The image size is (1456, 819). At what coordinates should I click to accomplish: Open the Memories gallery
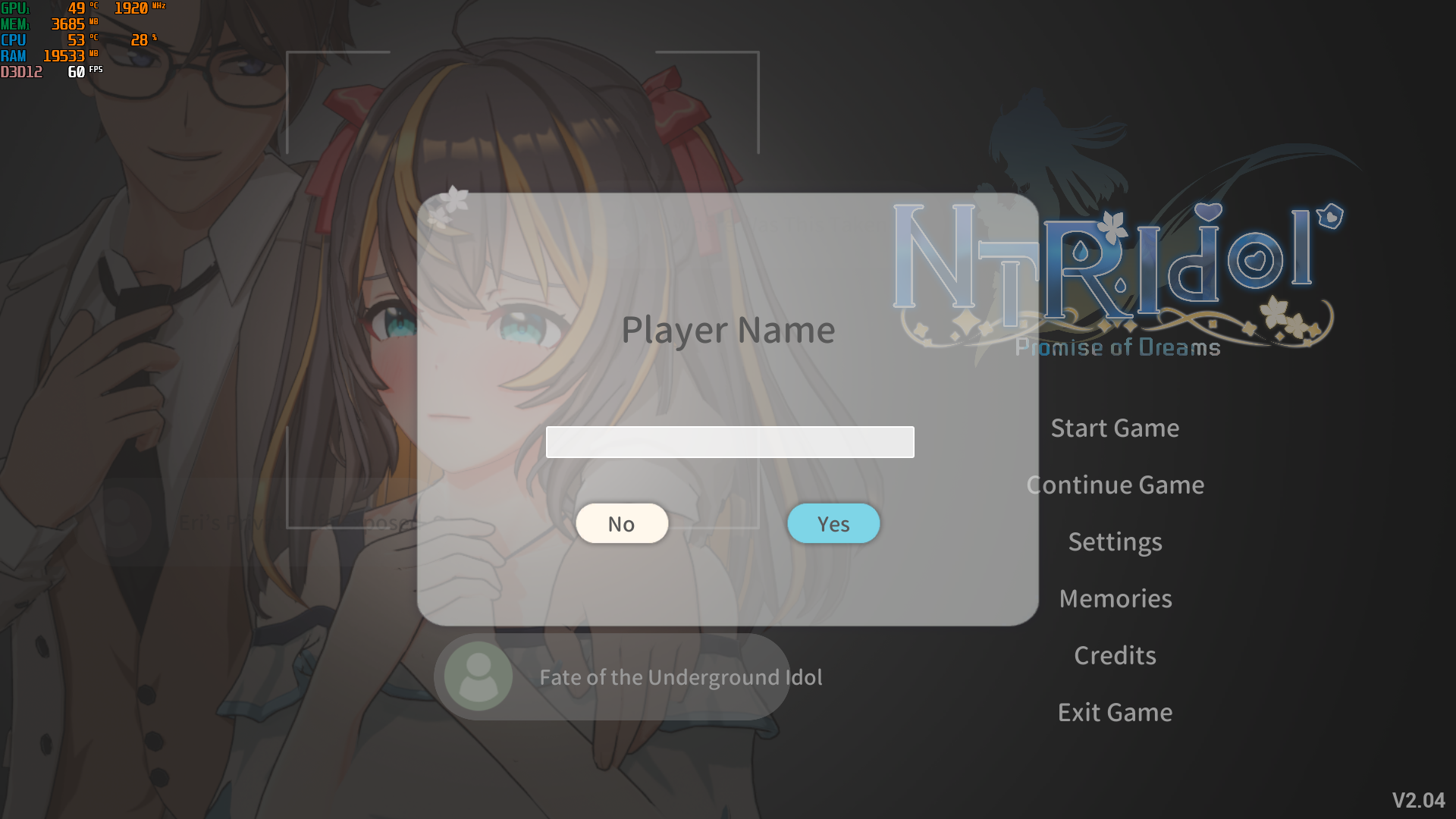tap(1115, 599)
